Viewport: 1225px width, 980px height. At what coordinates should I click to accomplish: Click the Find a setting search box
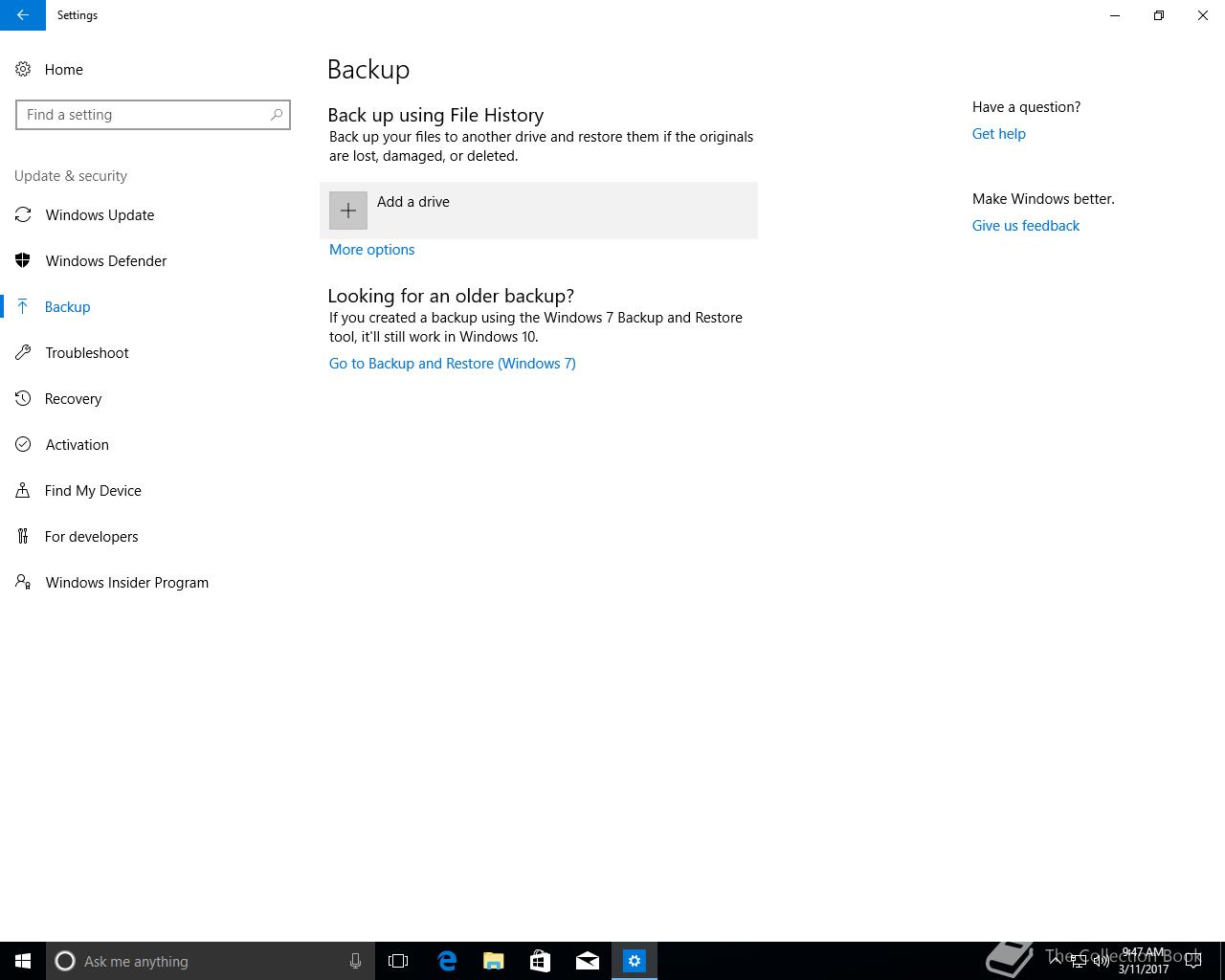click(x=153, y=115)
